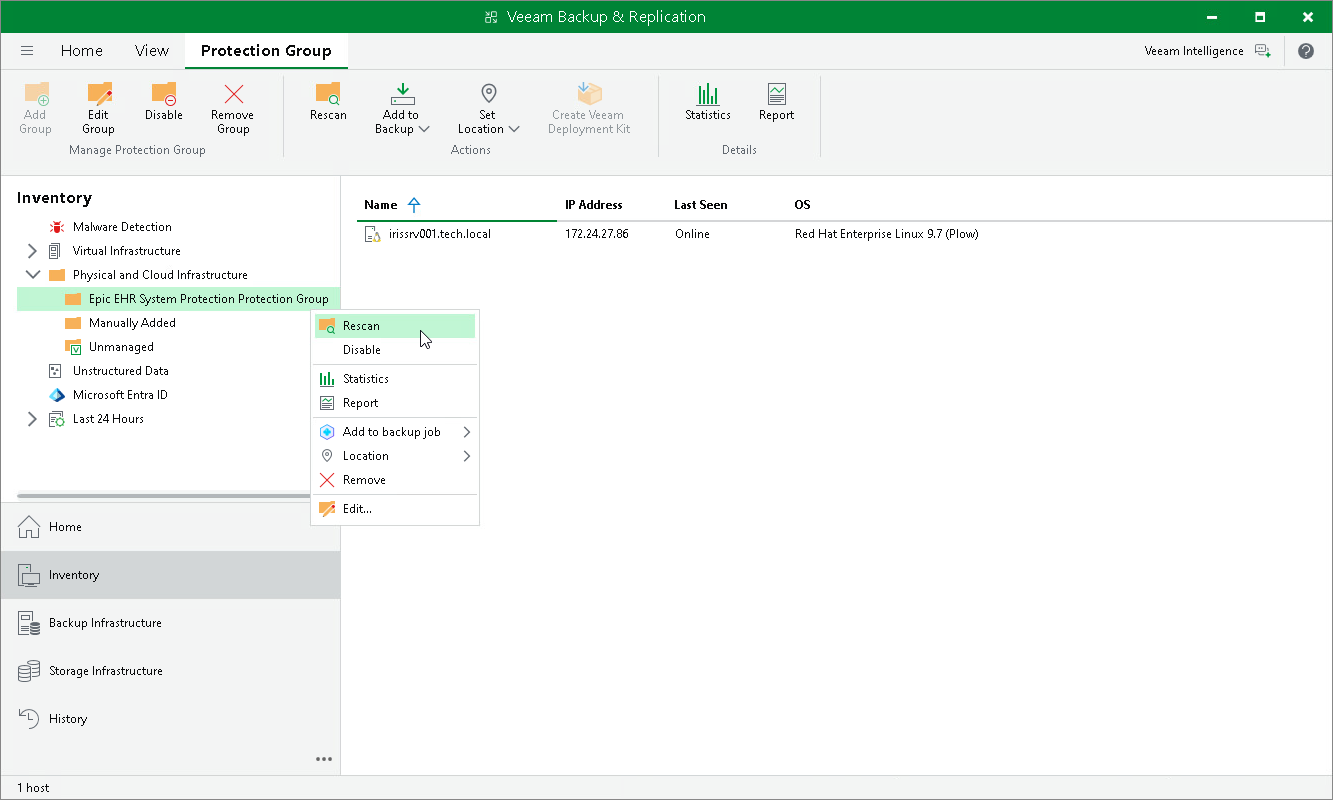This screenshot has height=800, width=1333.
Task: Expand the Virtual Infrastructure tree node
Action: point(33,251)
